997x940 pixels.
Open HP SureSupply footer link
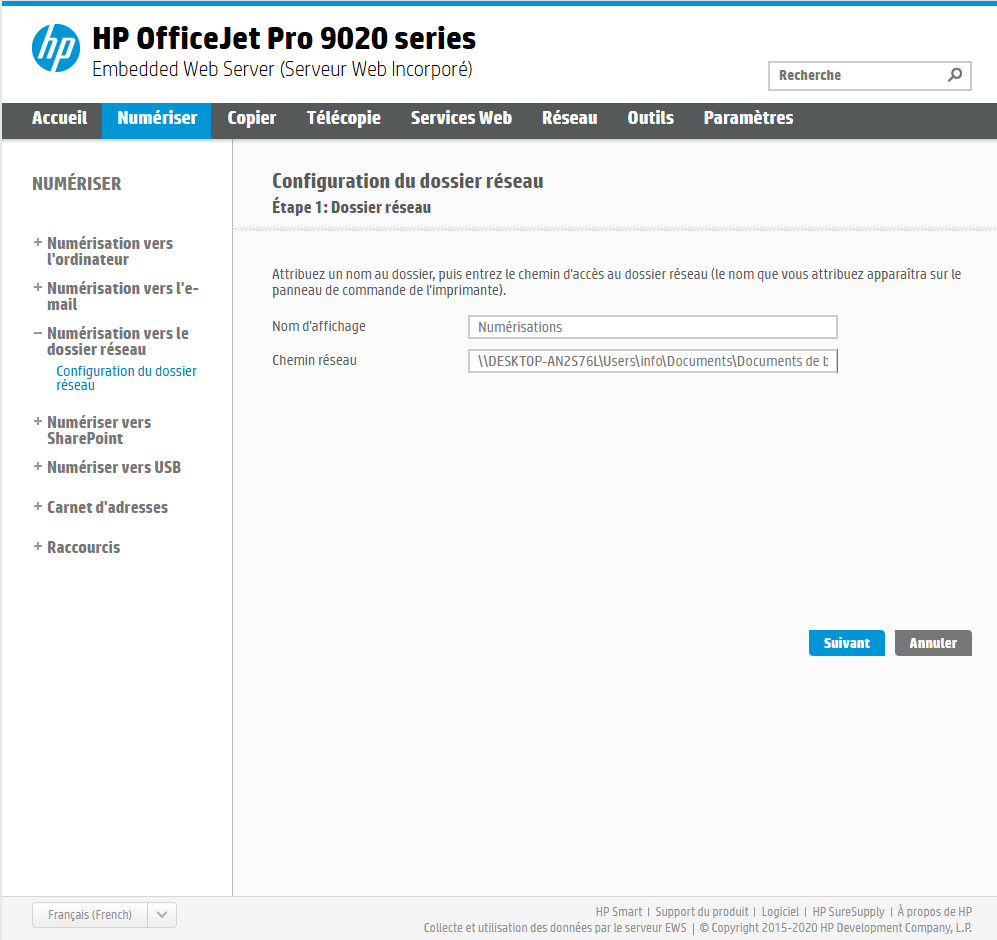pos(848,912)
